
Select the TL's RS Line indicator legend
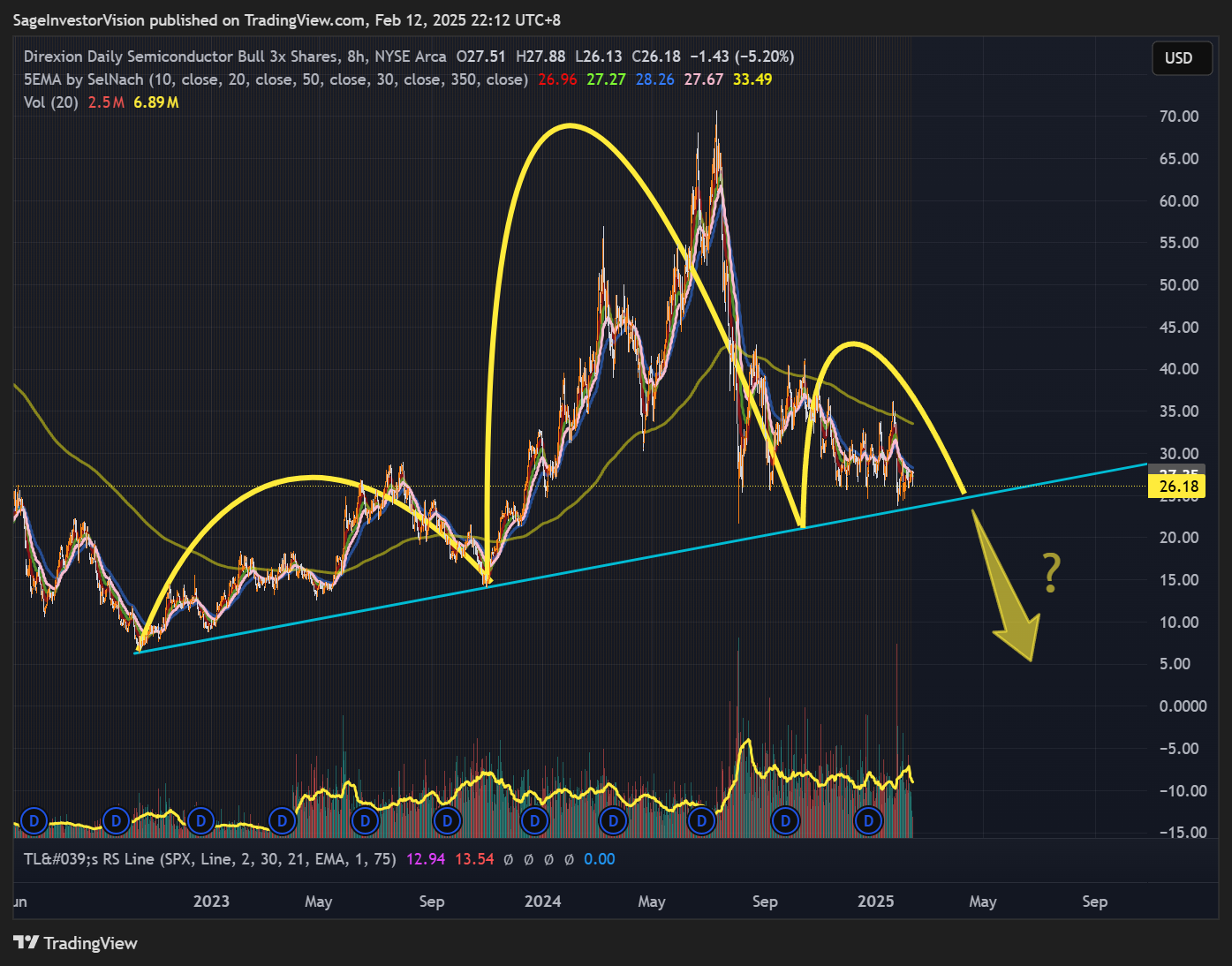pyautogui.click(x=210, y=859)
